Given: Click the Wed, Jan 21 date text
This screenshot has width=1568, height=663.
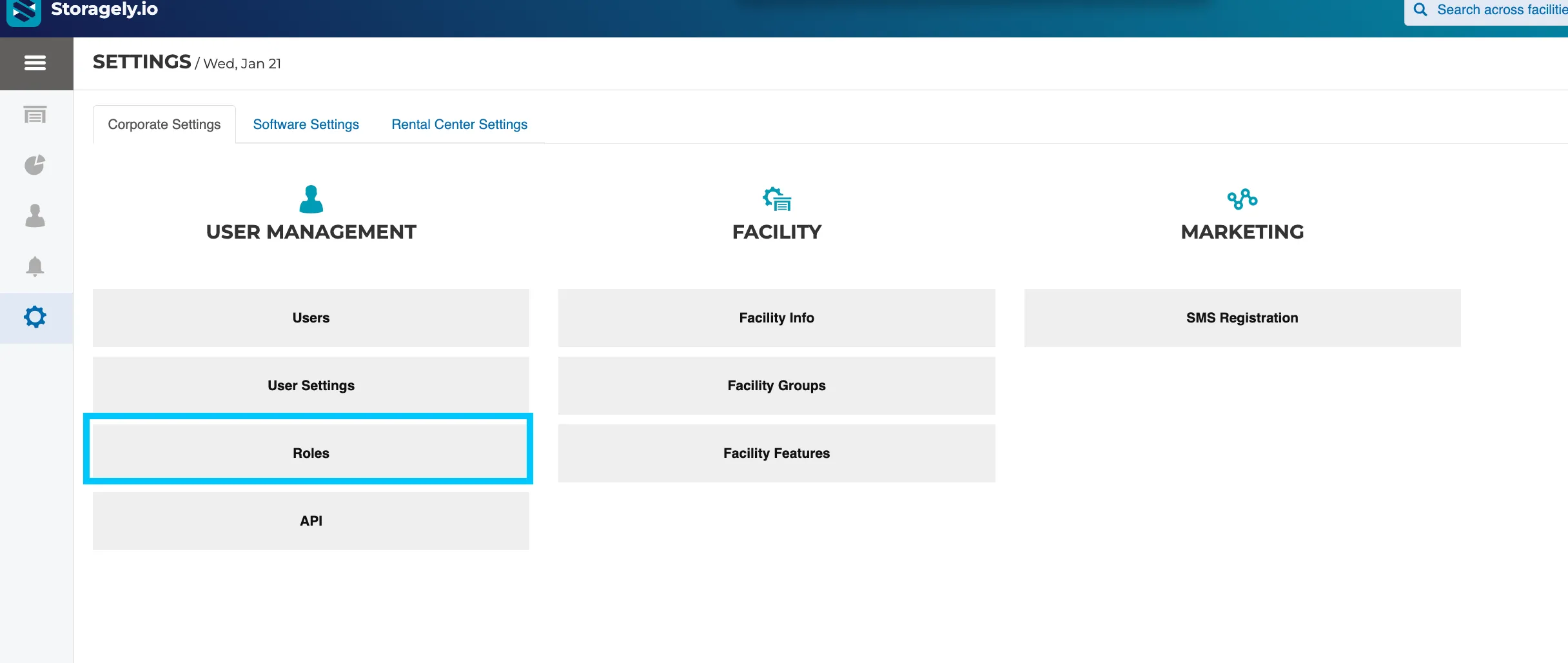Looking at the screenshot, I should click(242, 64).
